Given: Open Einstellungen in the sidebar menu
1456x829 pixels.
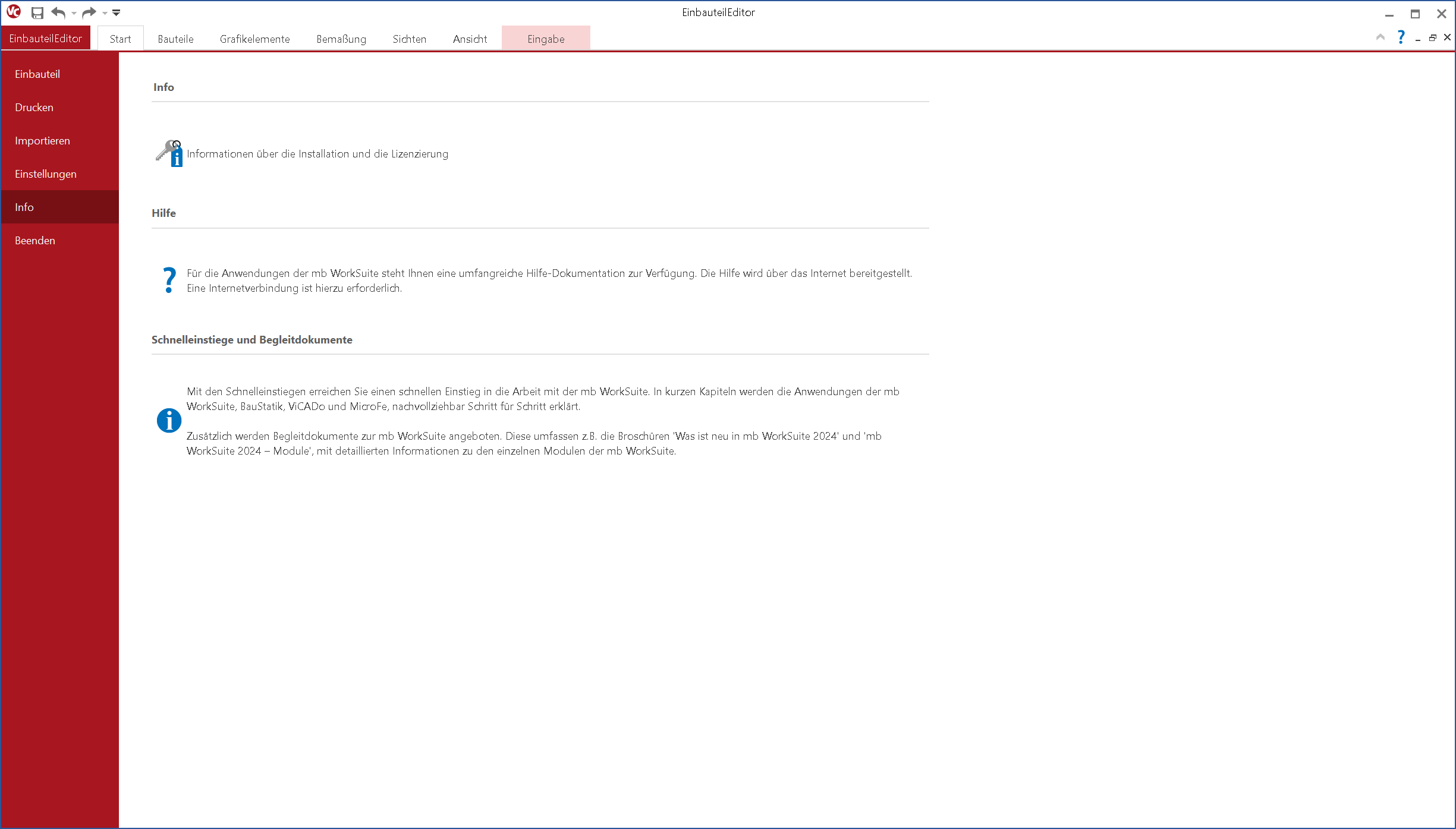Looking at the screenshot, I should coord(60,174).
